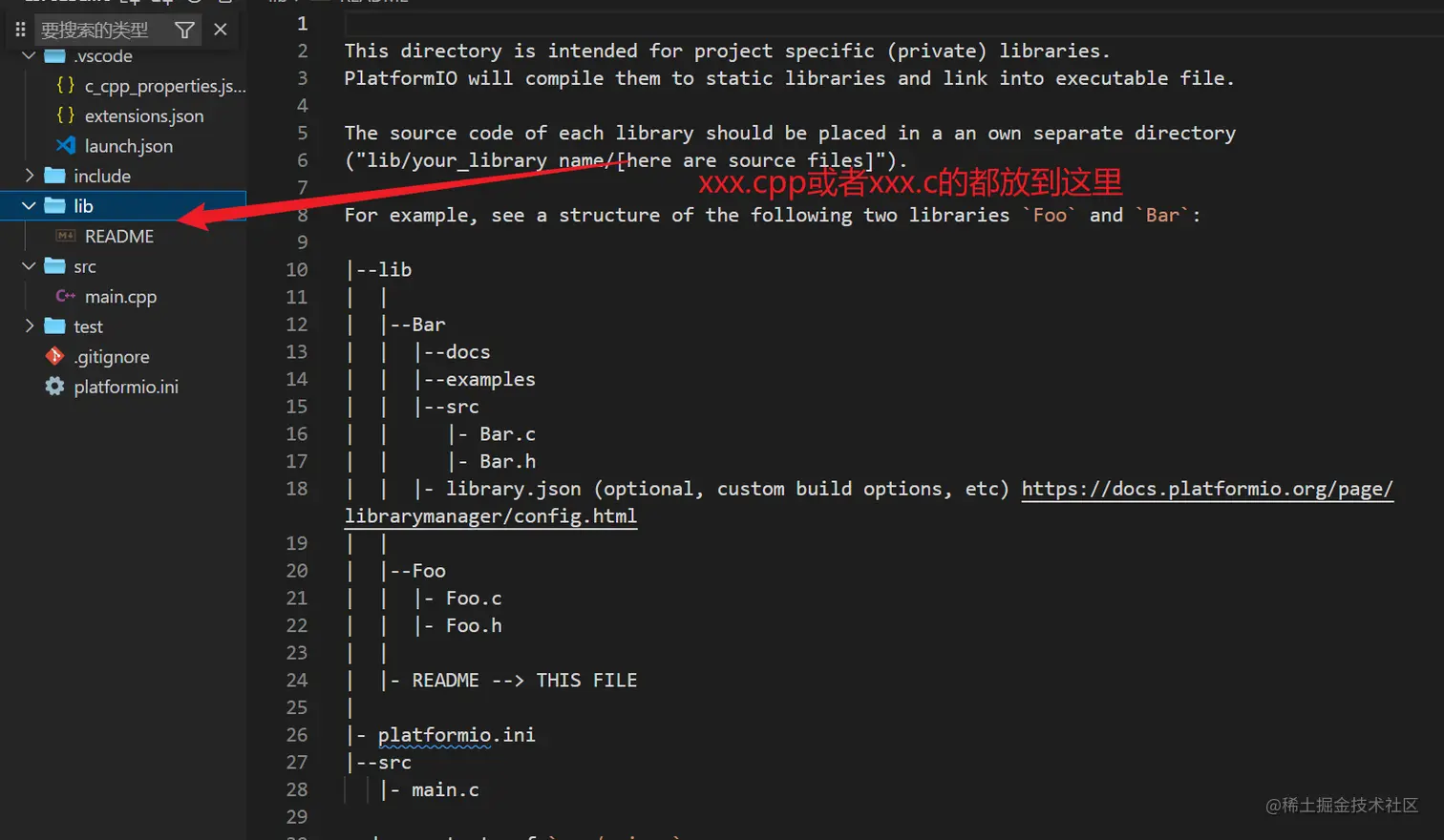Image resolution: width=1444 pixels, height=840 pixels.
Task: Collapse the lib folder chevron
Action: click(29, 205)
